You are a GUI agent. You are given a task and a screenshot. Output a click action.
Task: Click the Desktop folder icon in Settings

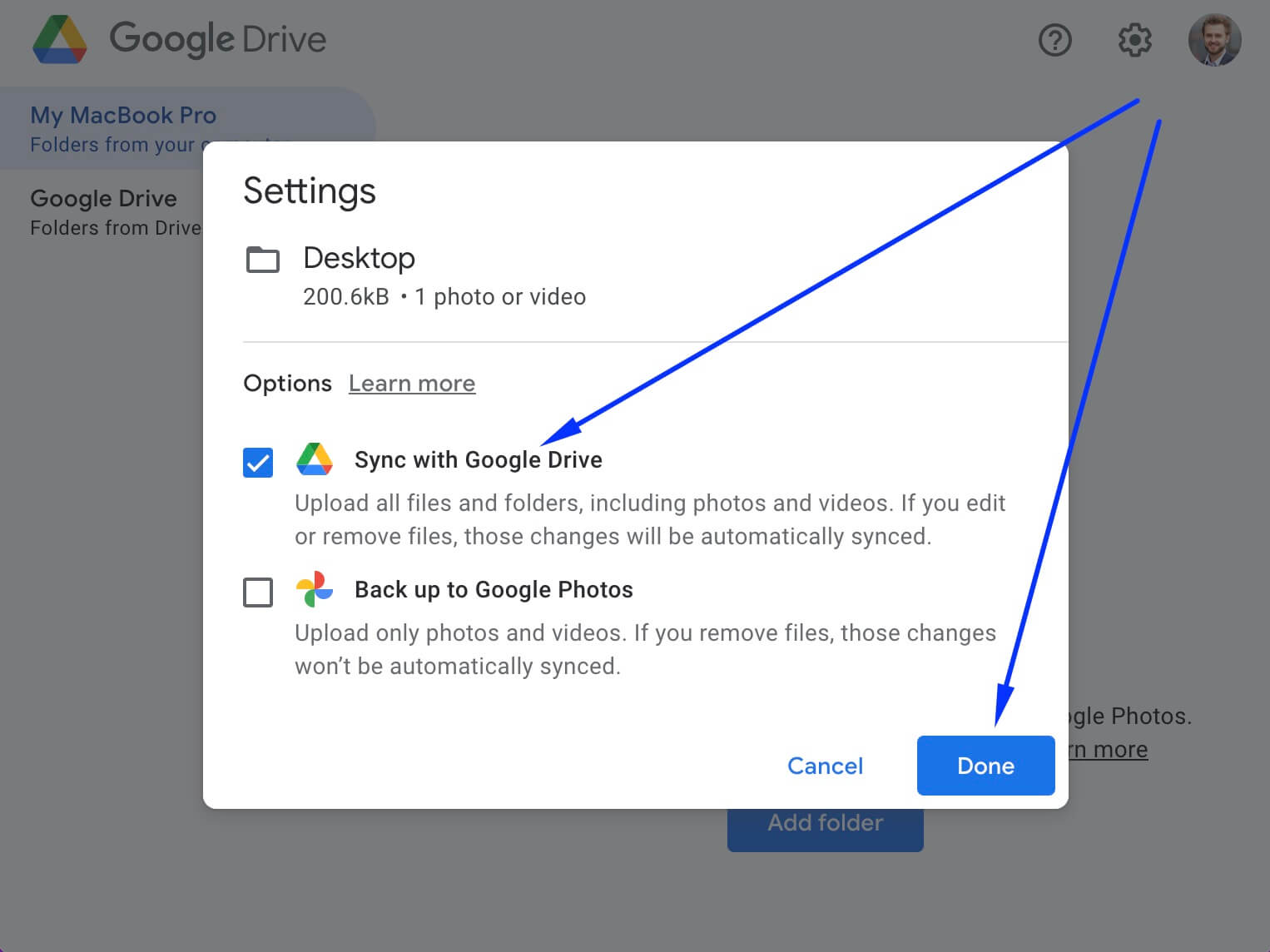(263, 260)
